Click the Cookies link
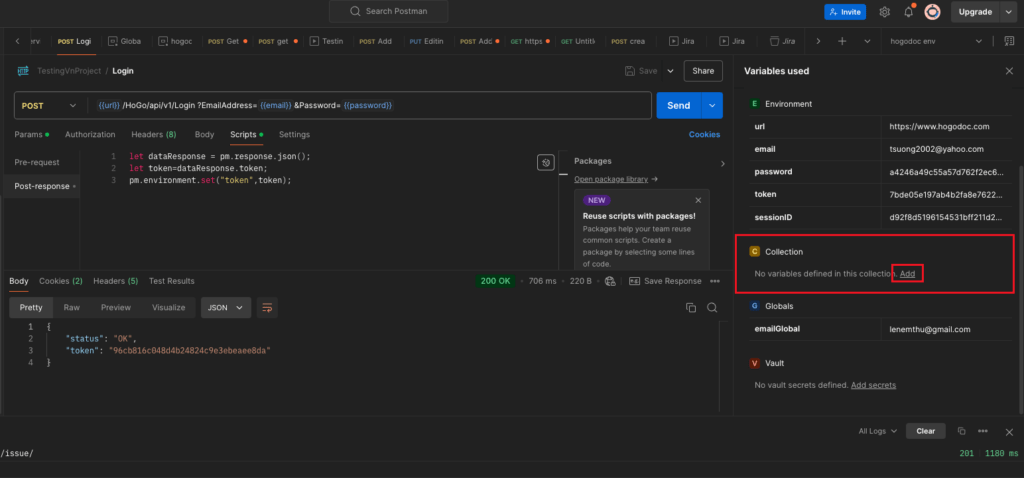The width and height of the screenshot is (1024, 478). pos(705,135)
